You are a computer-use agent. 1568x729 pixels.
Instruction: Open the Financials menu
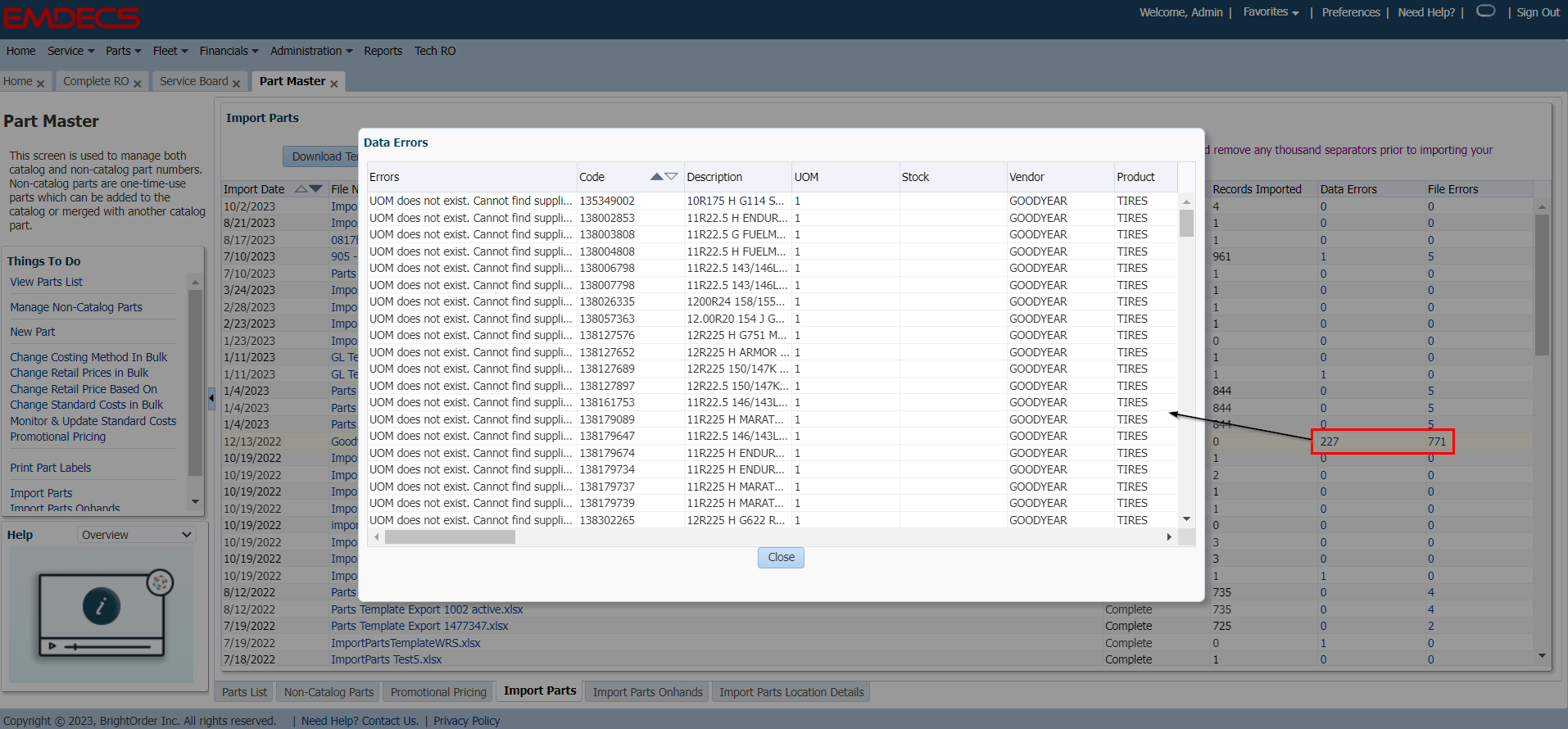[x=229, y=51]
